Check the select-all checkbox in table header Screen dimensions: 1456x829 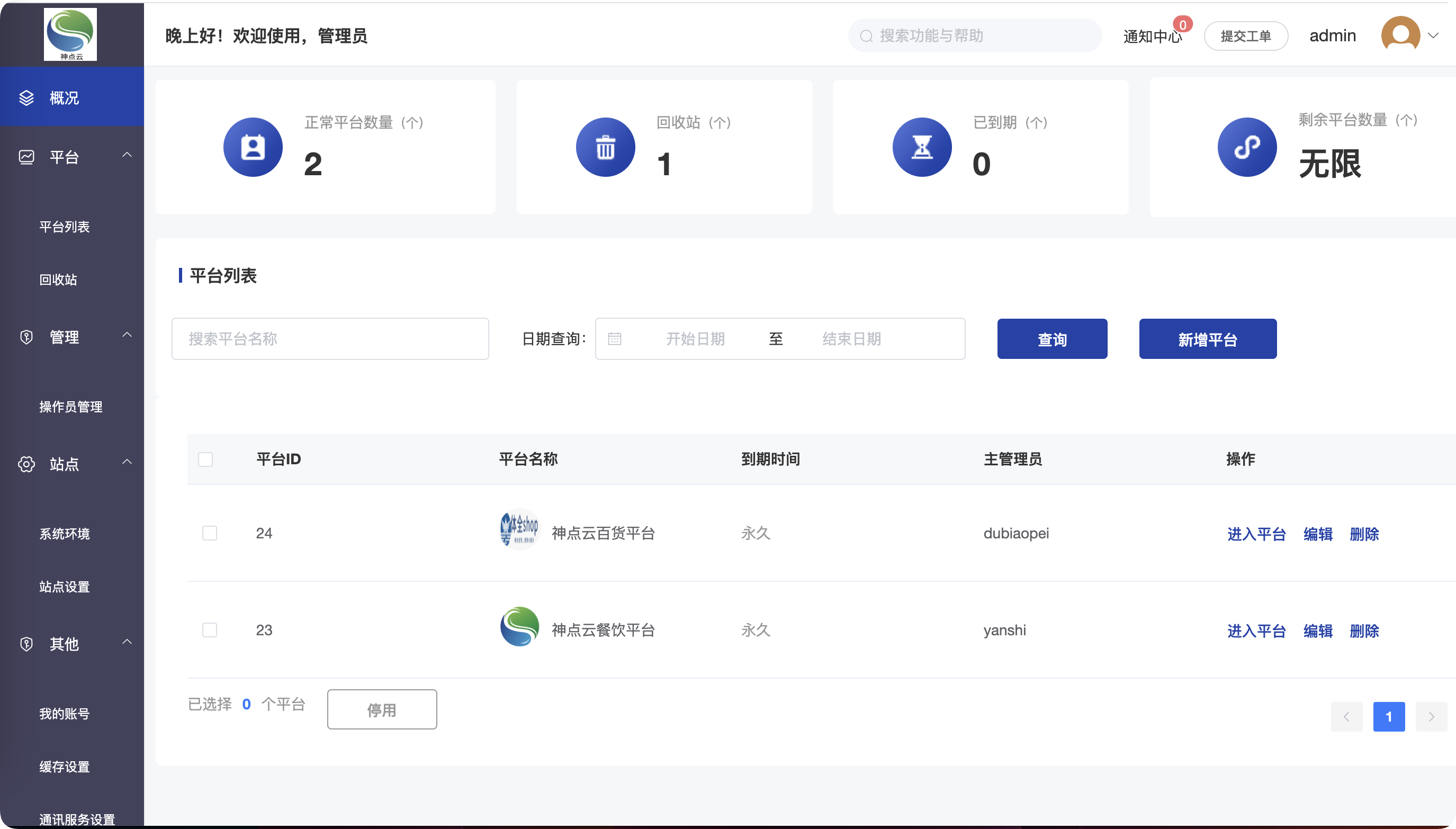tap(205, 459)
